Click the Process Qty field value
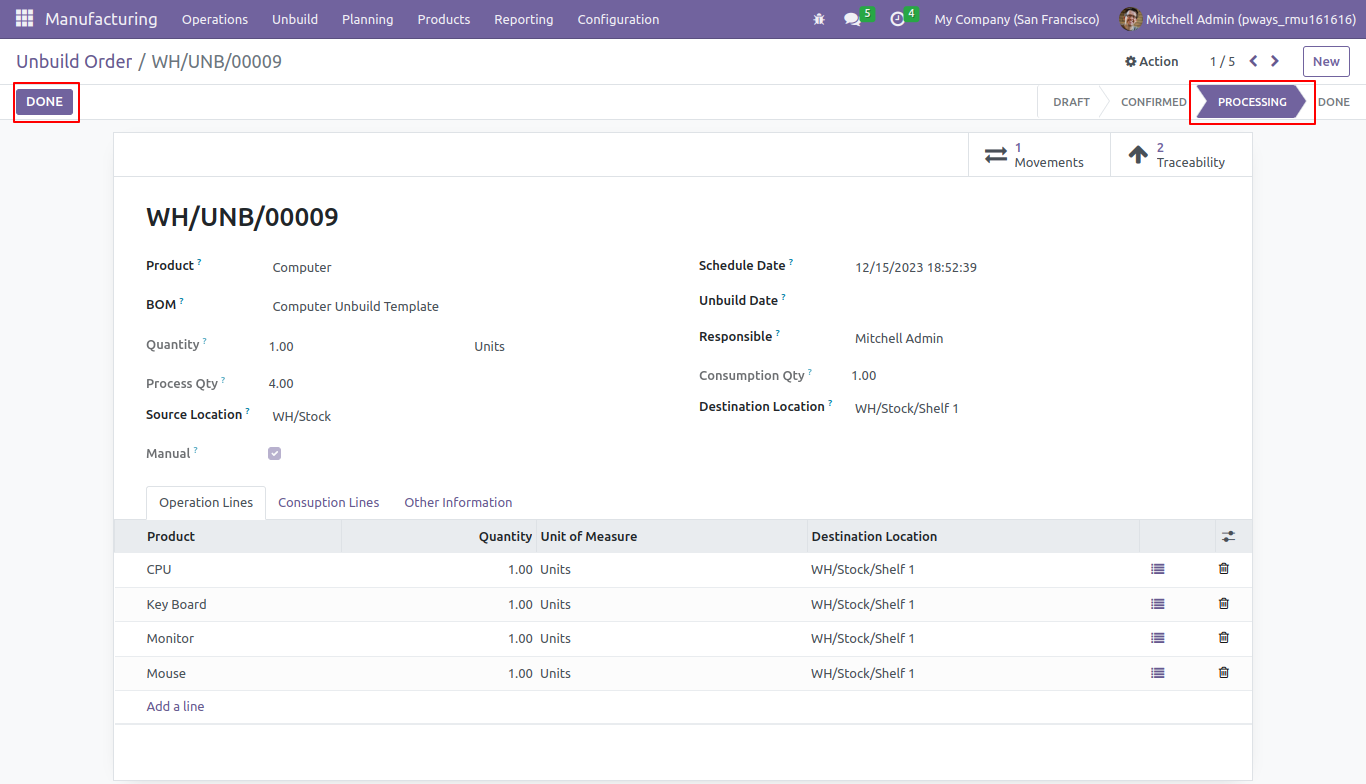The width and height of the screenshot is (1366, 784). (281, 384)
